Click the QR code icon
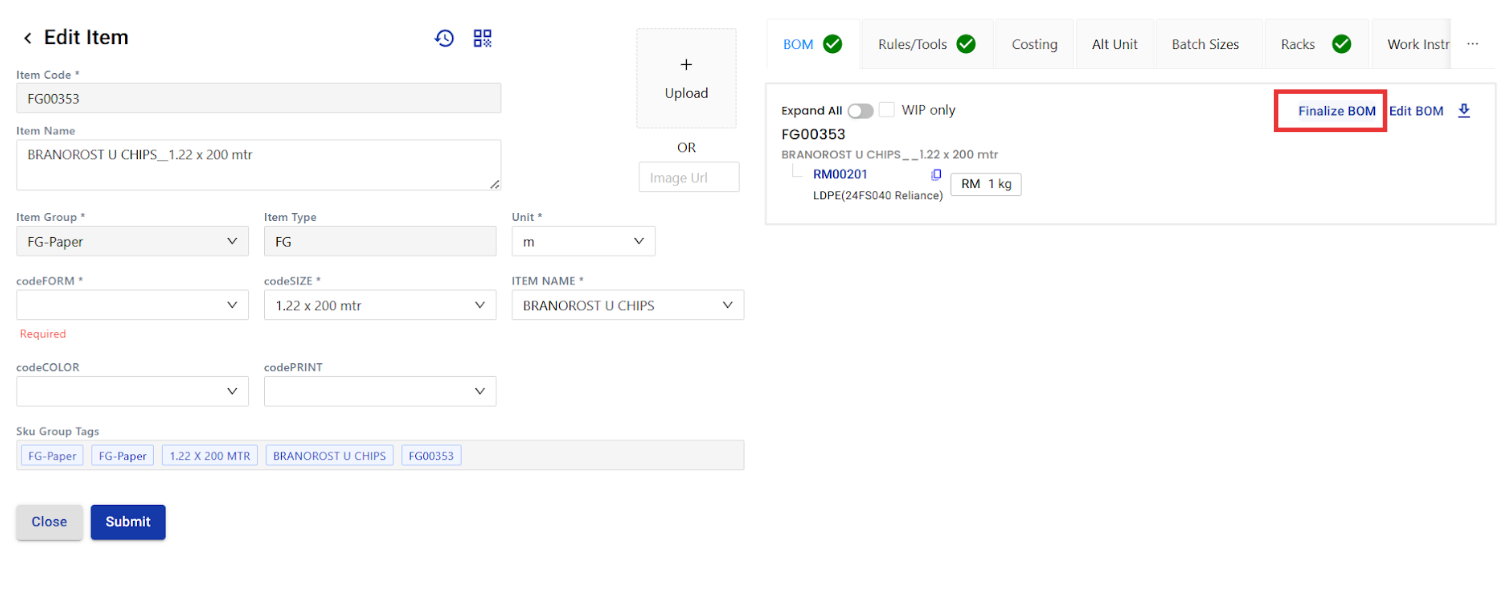 click(483, 38)
